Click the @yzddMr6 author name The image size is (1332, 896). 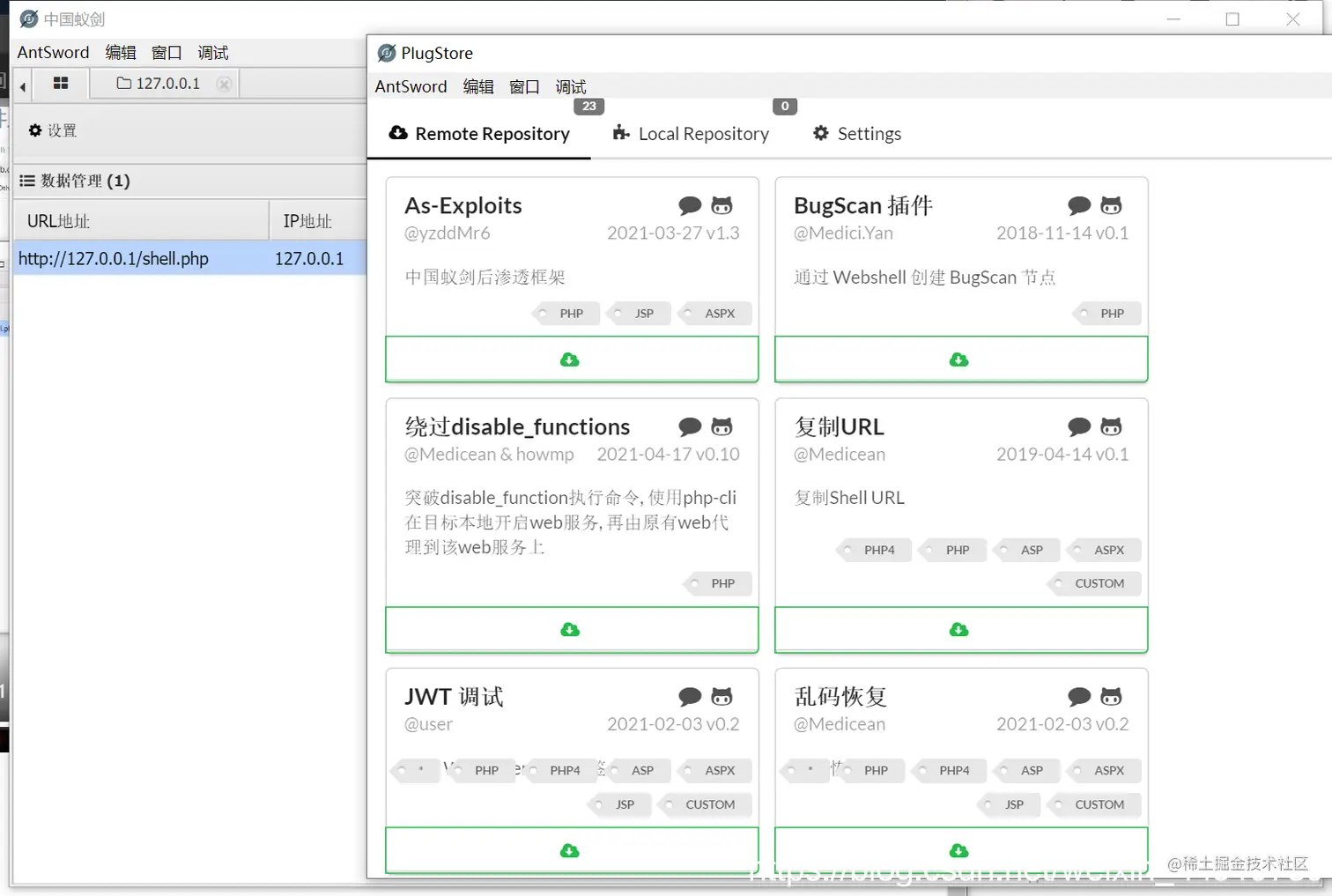[x=448, y=233]
